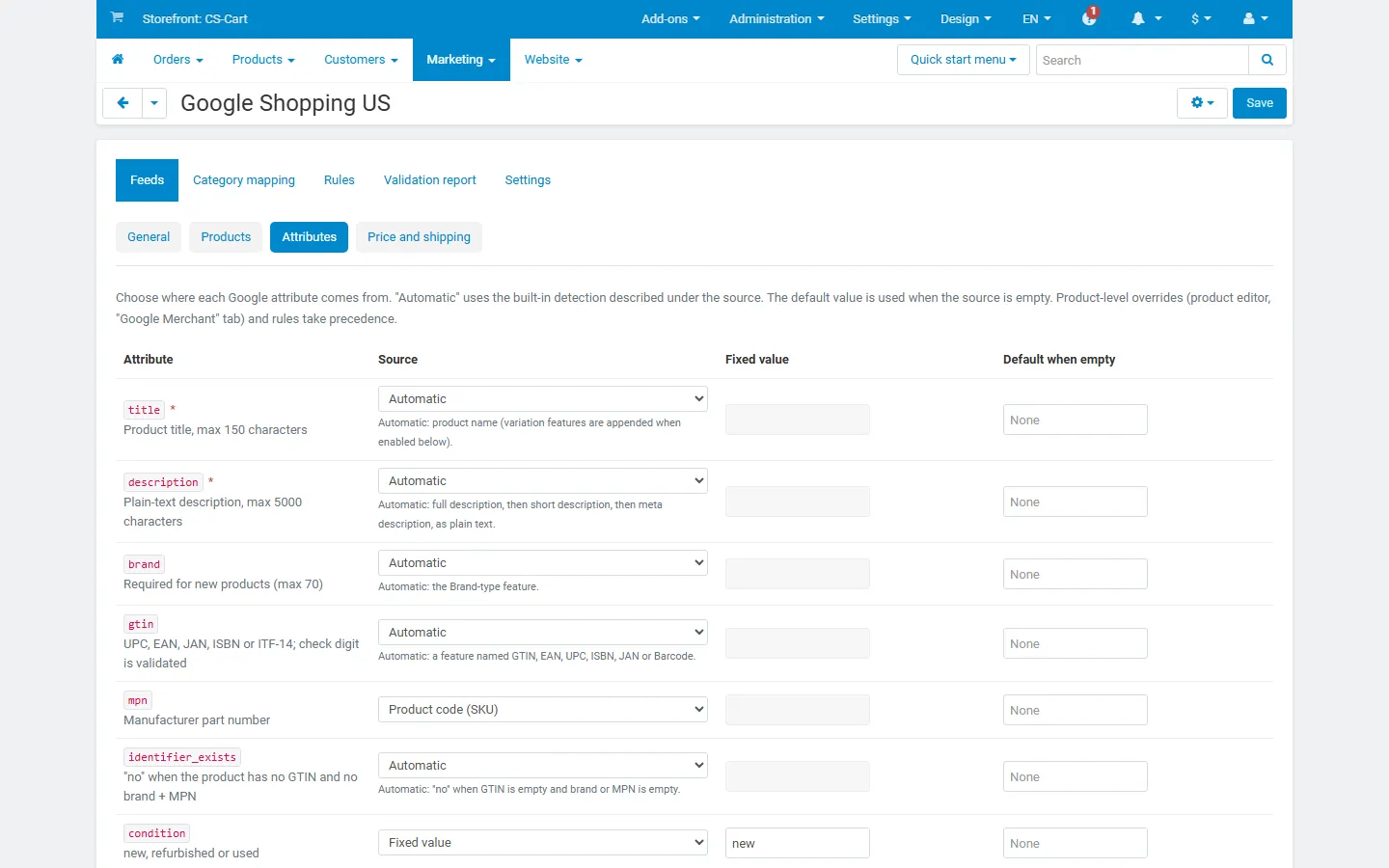Open the notification badge icon with count 1
The image size is (1389, 868).
click(1090, 16)
